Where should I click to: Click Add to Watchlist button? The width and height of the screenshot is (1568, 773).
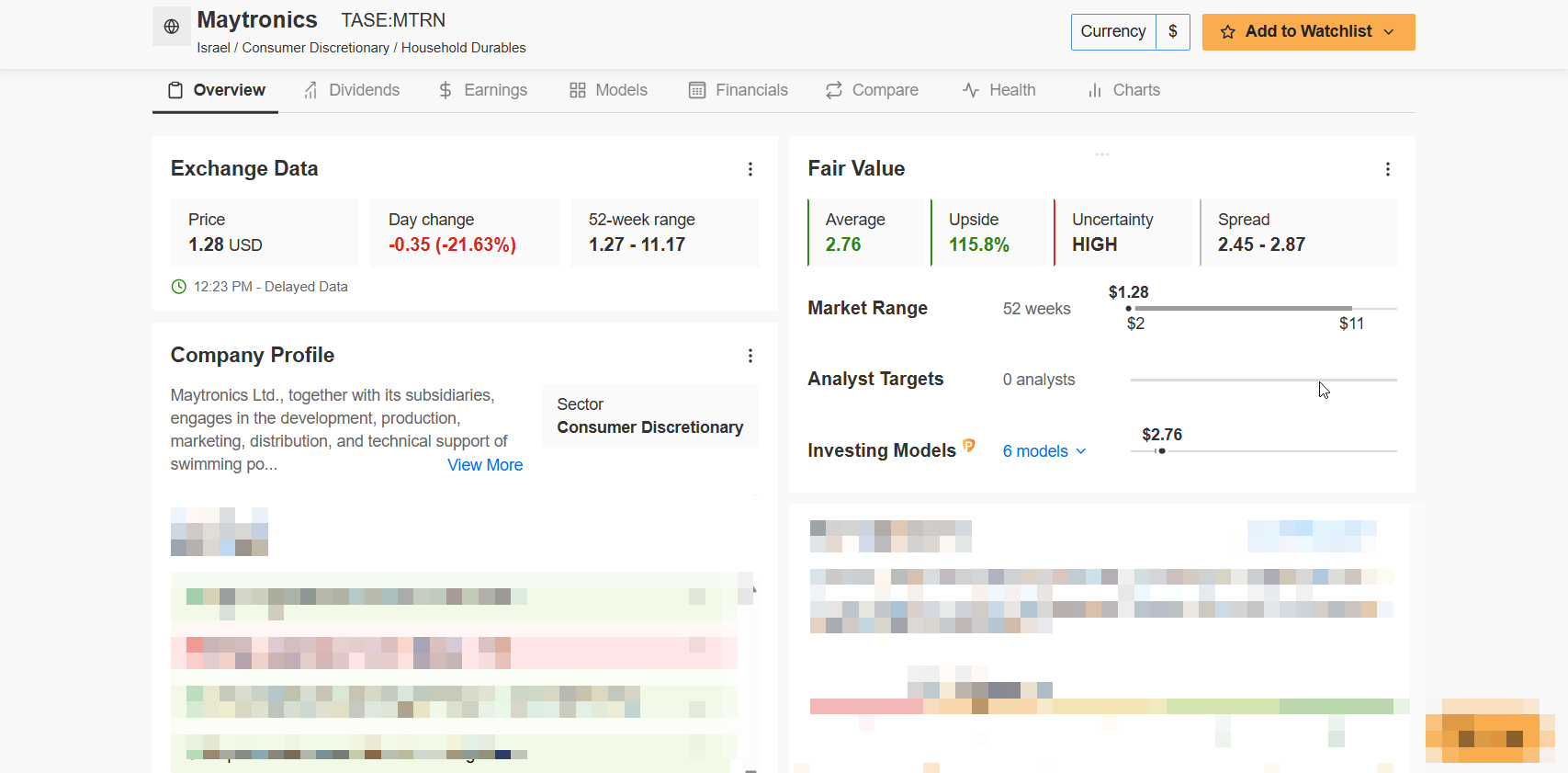(x=1308, y=32)
